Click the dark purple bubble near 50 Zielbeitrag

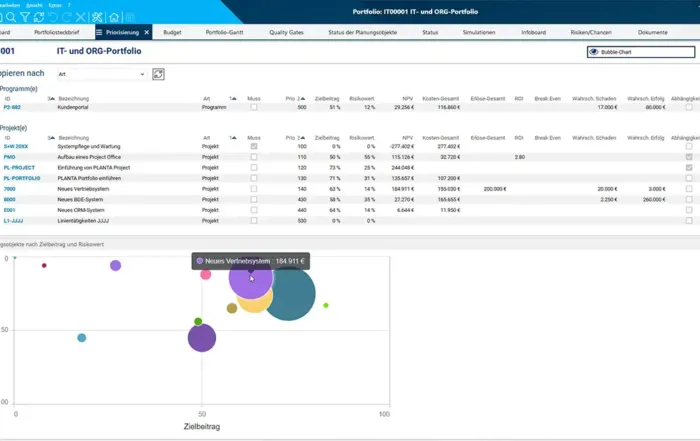(202, 338)
